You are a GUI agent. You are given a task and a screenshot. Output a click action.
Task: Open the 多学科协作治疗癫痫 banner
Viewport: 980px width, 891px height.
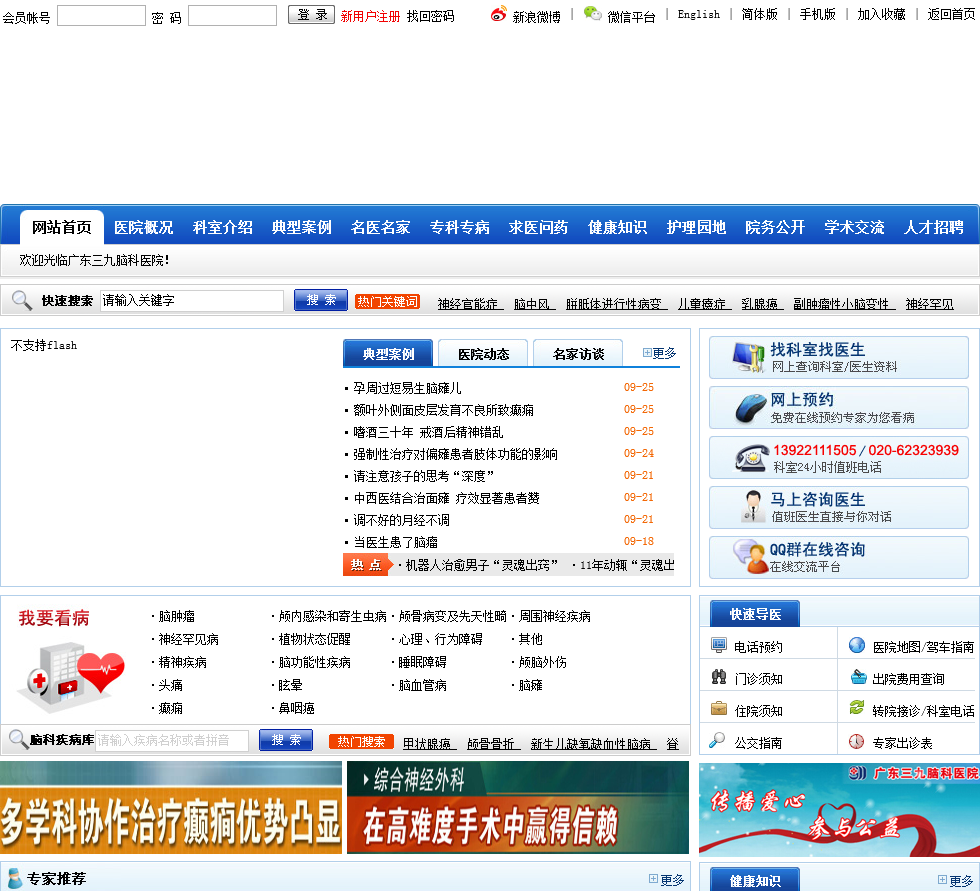tap(171, 807)
